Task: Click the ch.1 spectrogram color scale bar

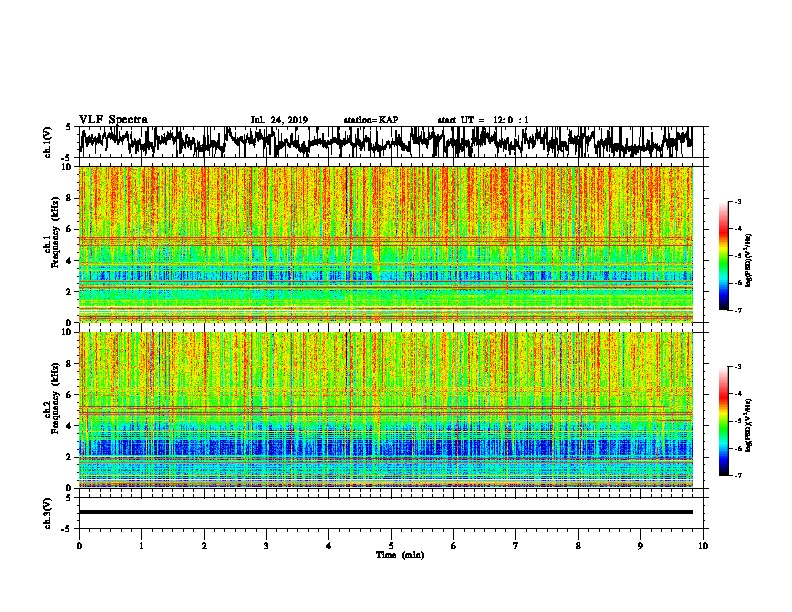Action: click(723, 256)
